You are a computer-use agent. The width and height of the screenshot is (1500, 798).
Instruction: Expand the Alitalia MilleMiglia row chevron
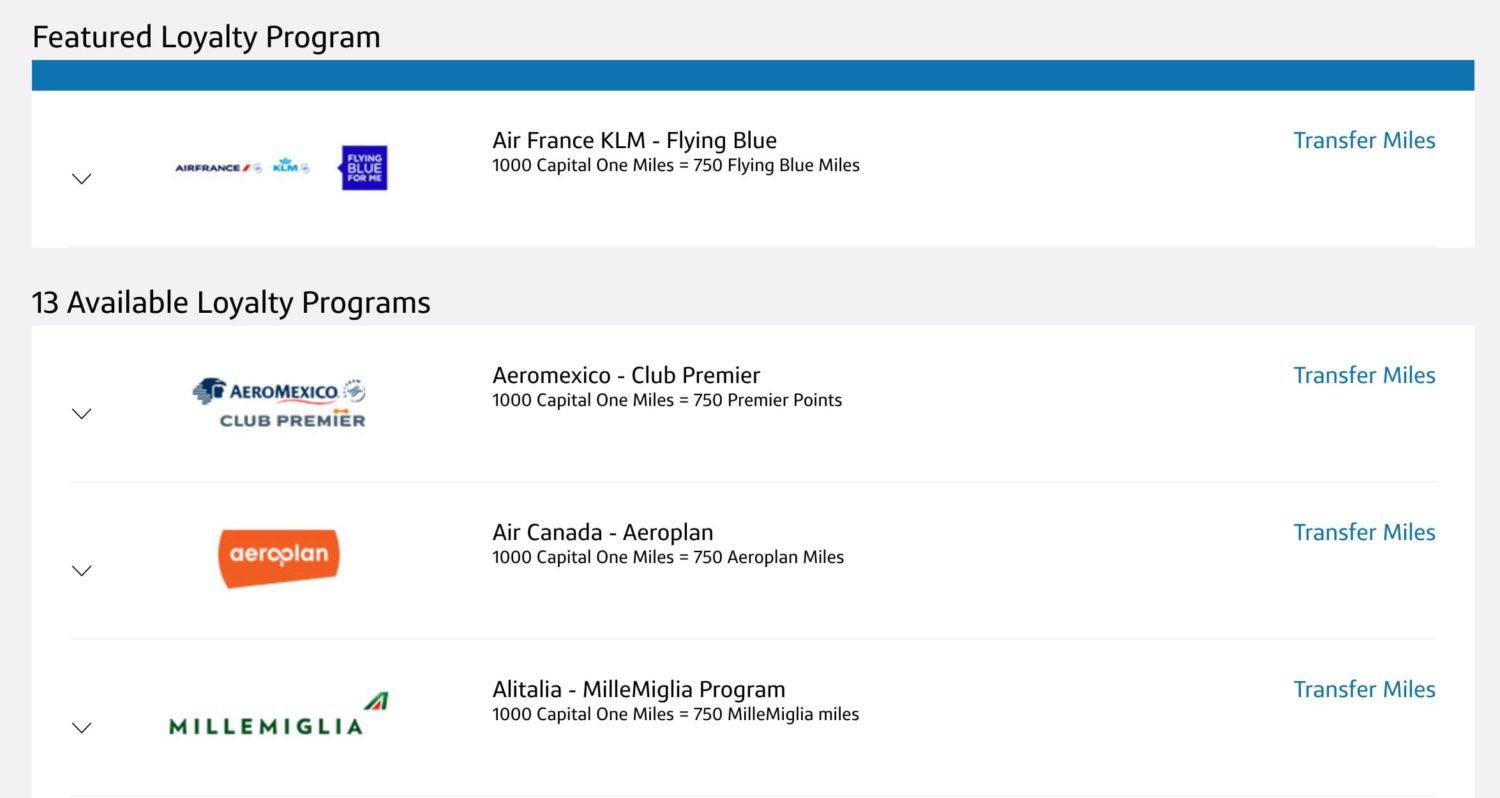(82, 728)
